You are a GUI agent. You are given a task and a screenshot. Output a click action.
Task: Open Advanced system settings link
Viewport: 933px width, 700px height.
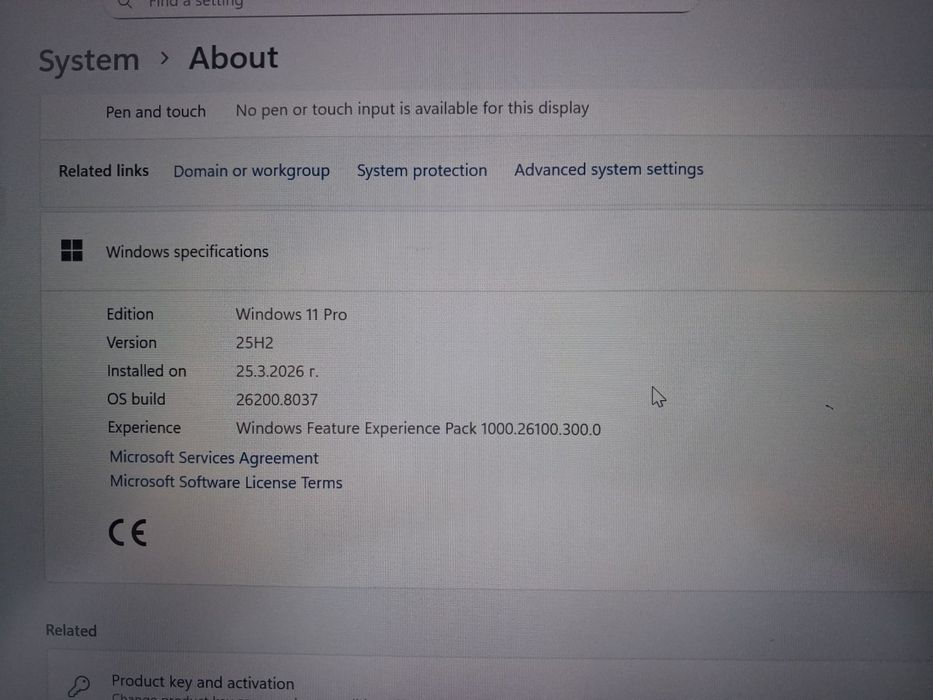609,170
